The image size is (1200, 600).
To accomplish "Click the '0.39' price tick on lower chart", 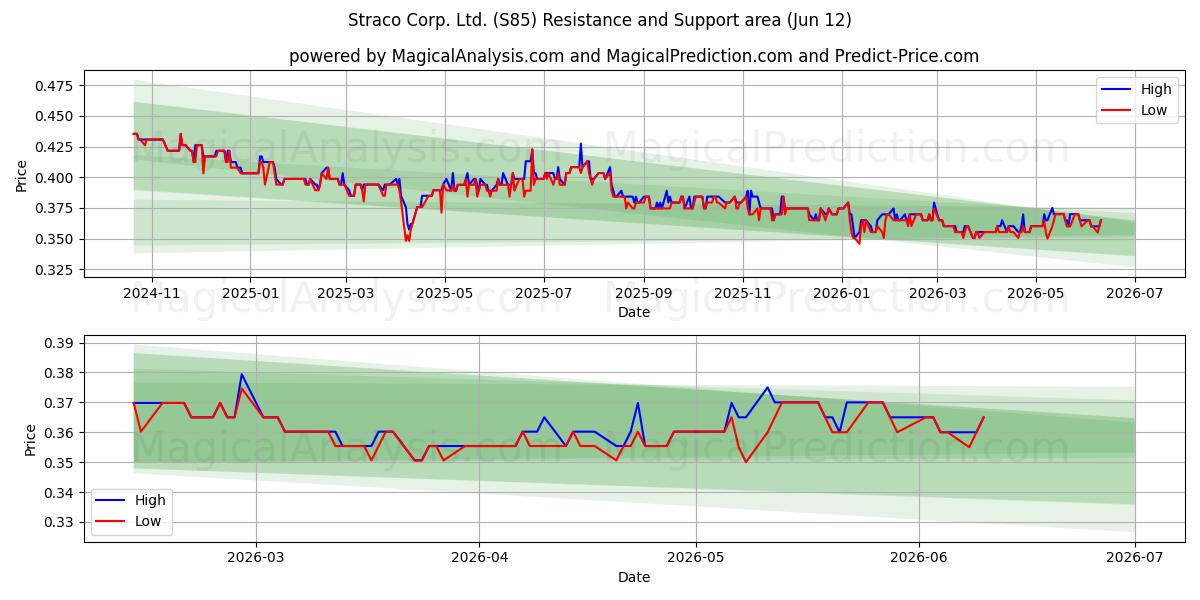I will (x=61, y=343).
